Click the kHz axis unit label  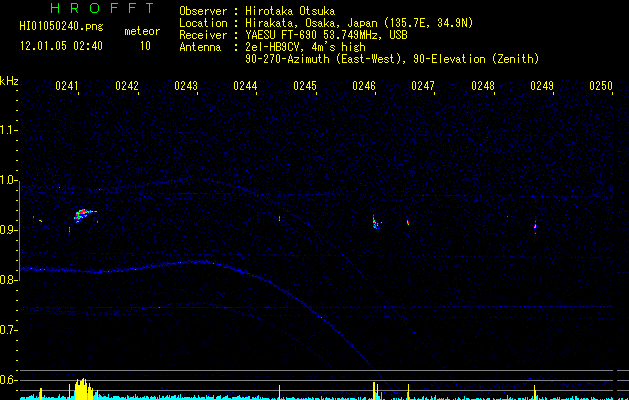pyautogui.click(x=9, y=81)
